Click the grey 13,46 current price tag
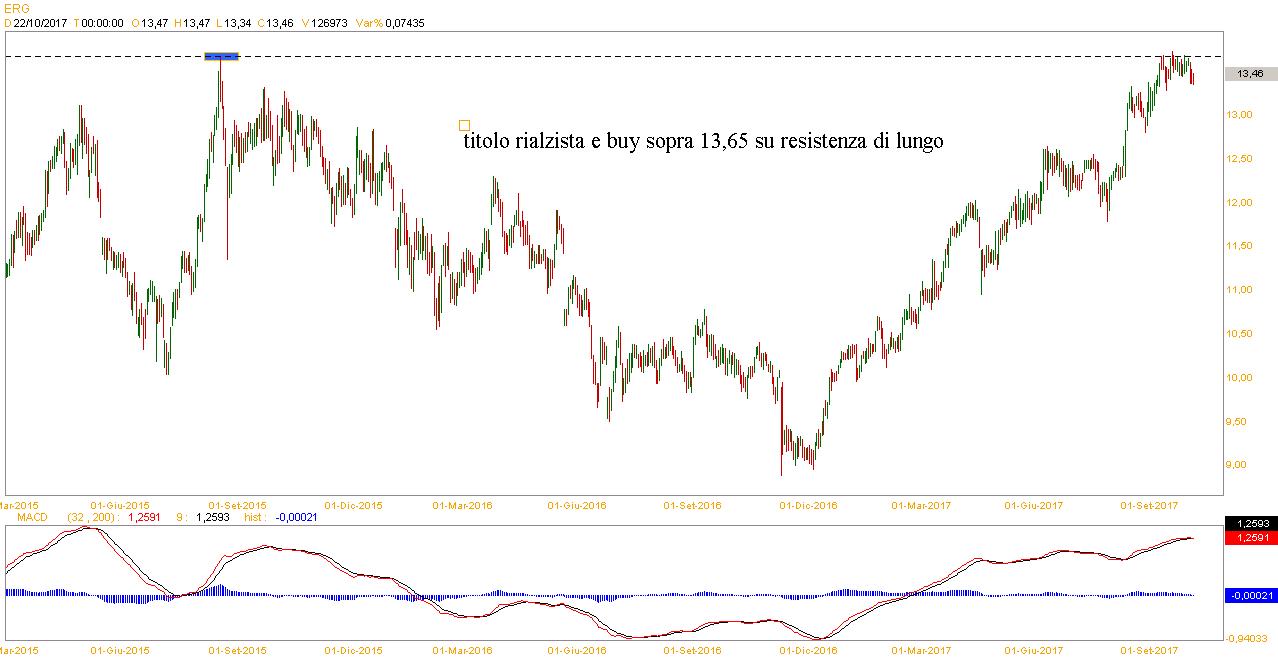This screenshot has height=668, width=1278. pos(1250,74)
